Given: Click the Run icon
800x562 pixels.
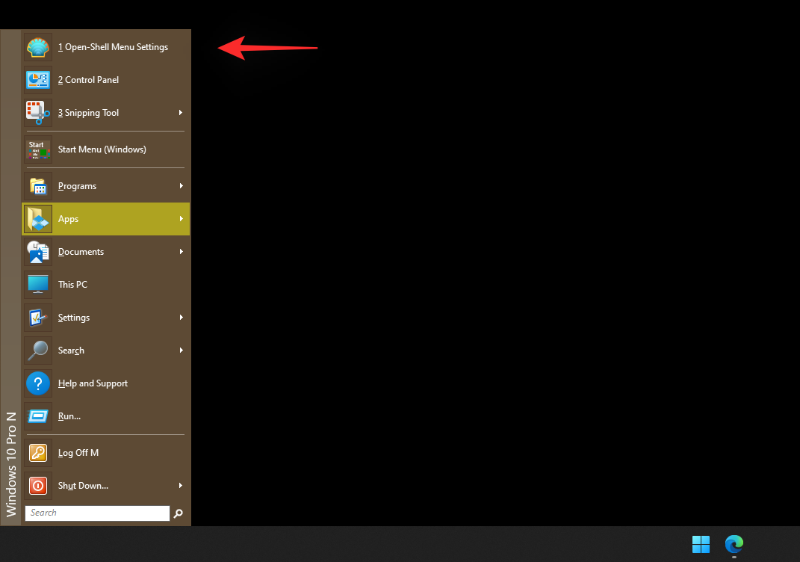Looking at the screenshot, I should point(38,416).
